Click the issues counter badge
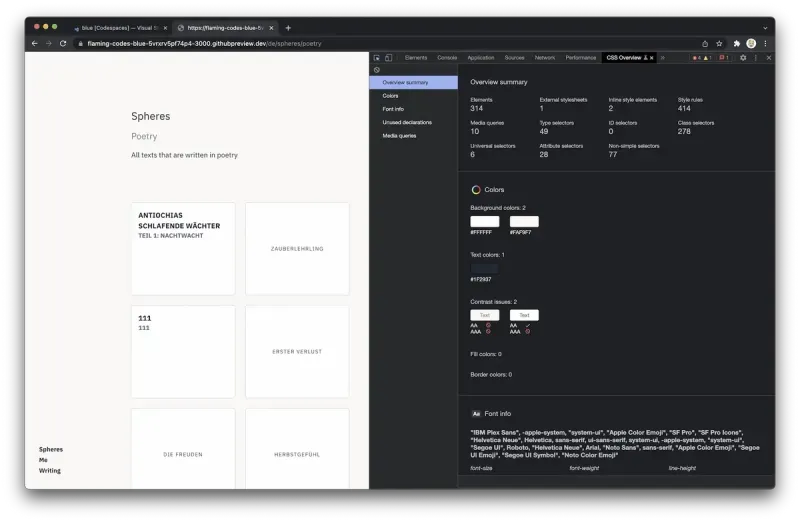The width and height of the screenshot is (800, 522). tap(723, 58)
